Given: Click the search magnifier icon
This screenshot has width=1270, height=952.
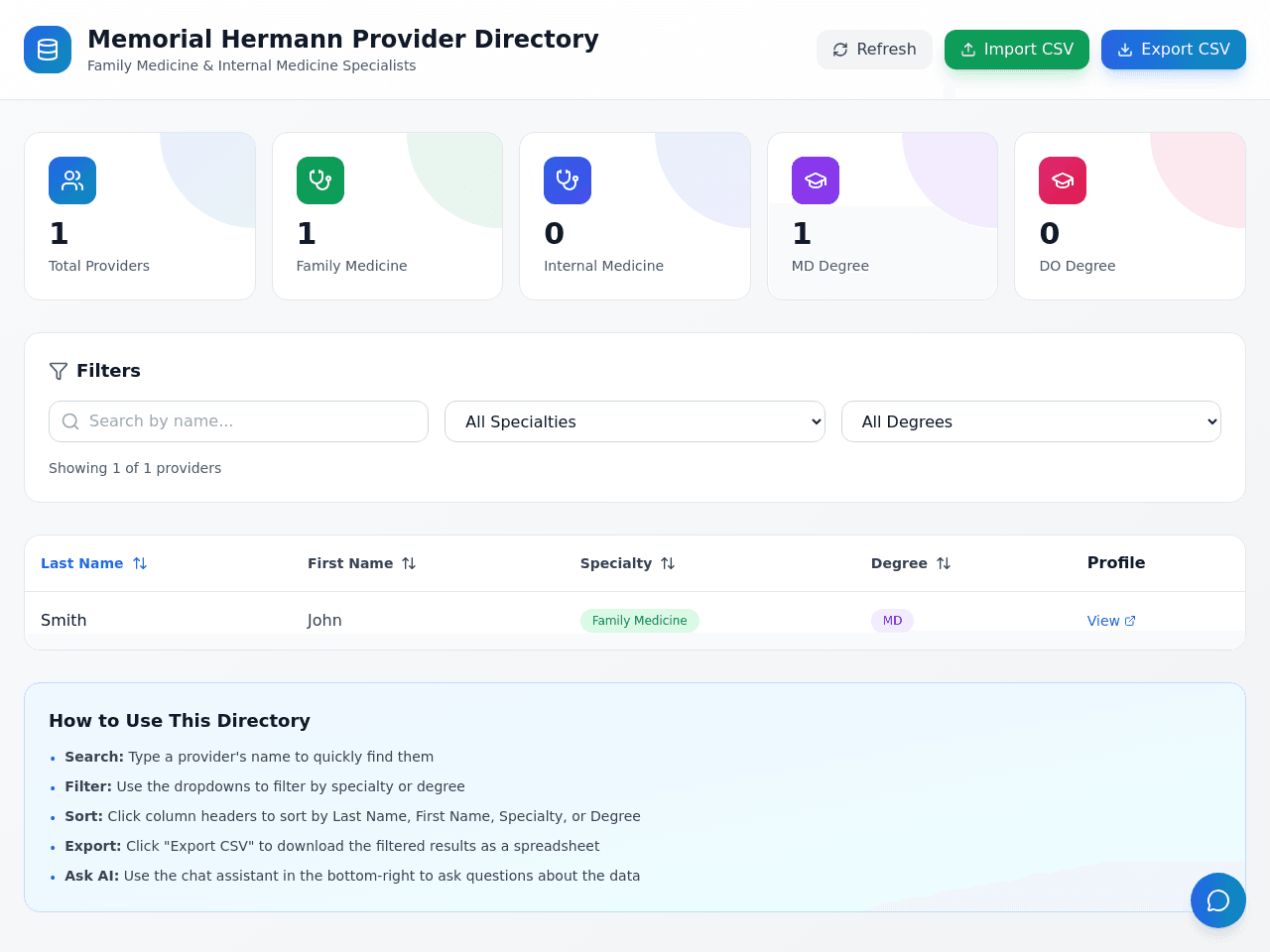Looking at the screenshot, I should 70,421.
